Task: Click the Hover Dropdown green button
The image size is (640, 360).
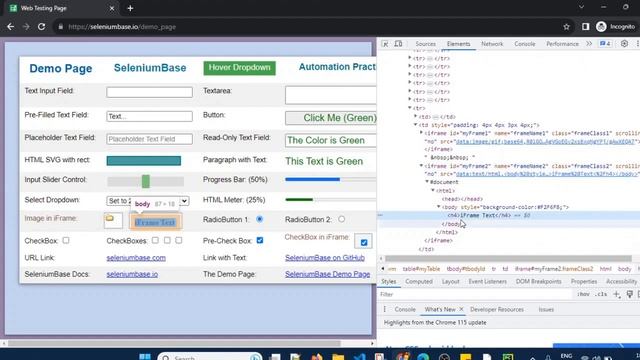Action: tap(240, 68)
